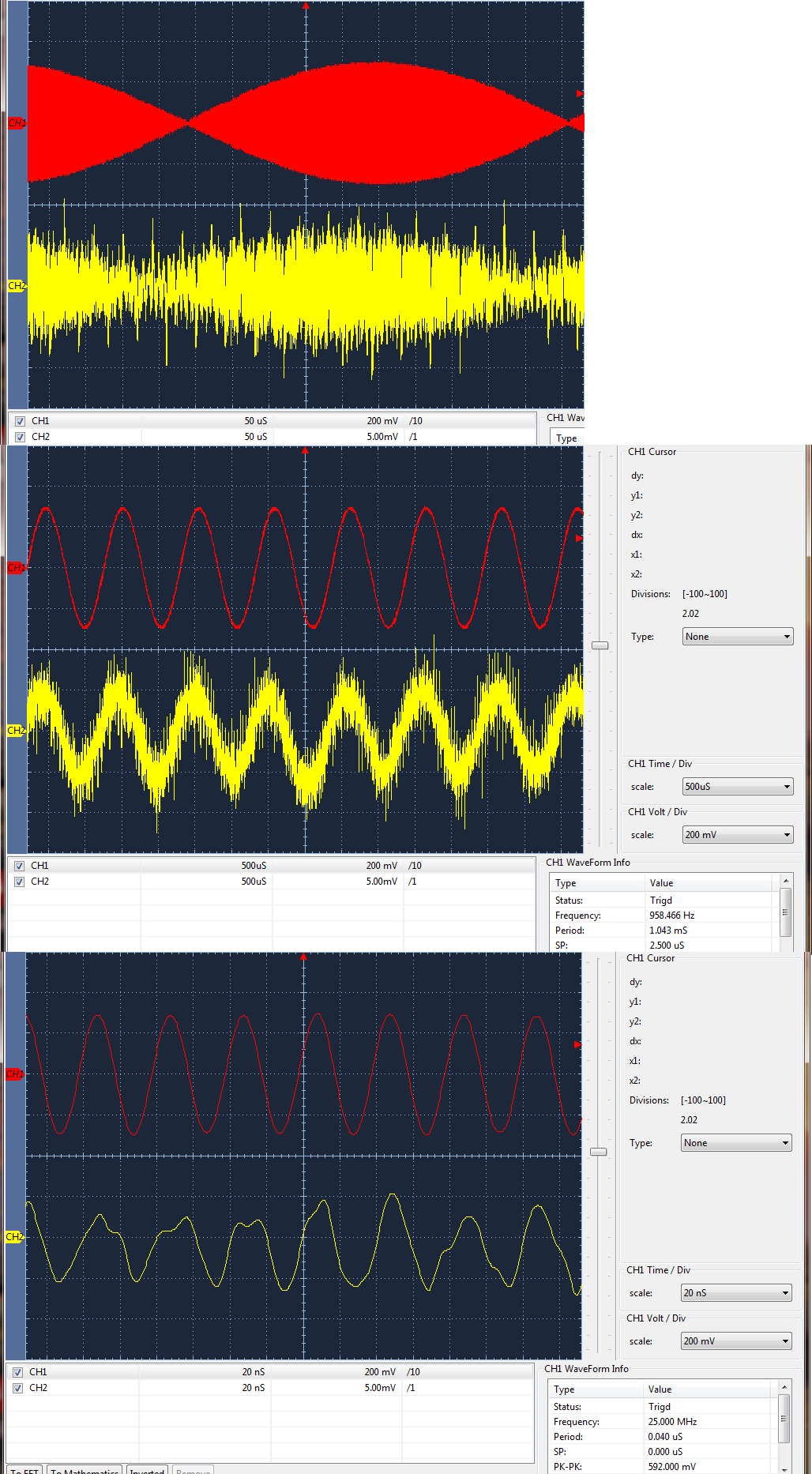Click the To Mathematics button at the bottom
The height and width of the screenshot is (1474, 812).
pyautogui.click(x=85, y=1470)
